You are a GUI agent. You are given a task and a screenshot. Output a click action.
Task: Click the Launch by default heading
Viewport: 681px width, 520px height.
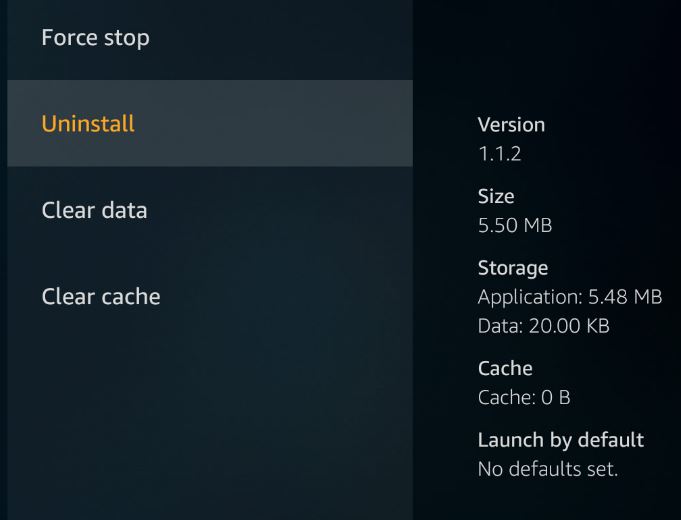point(560,440)
